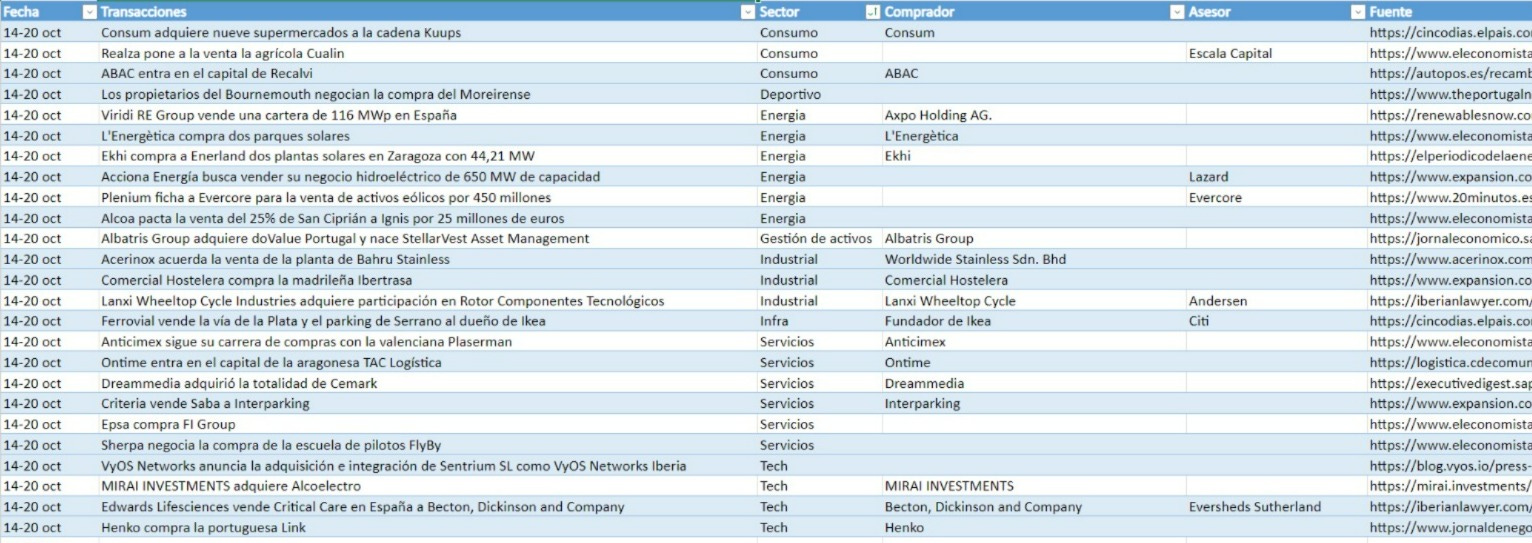Select the 'Escala Capital' advisor cell
Image resolution: width=1532 pixels, height=543 pixels.
pyautogui.click(x=1276, y=53)
